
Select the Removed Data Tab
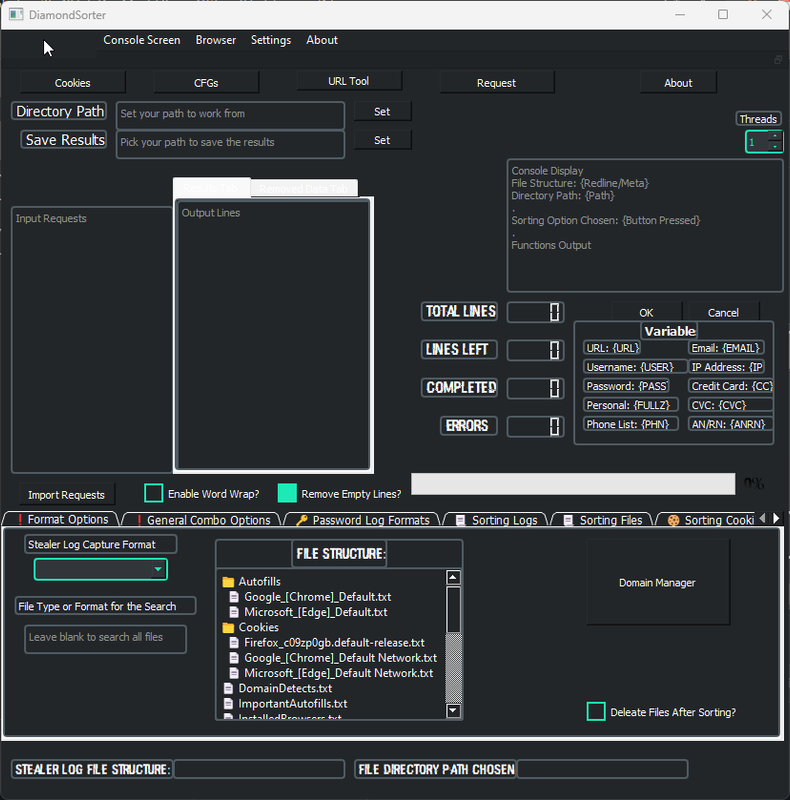coord(304,189)
